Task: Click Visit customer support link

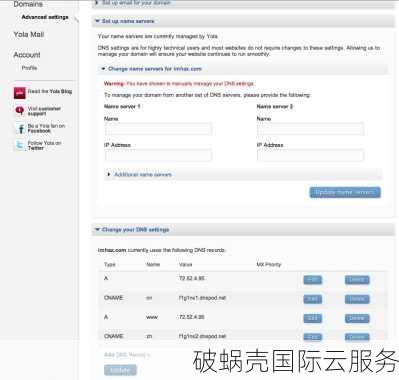Action: point(44,111)
